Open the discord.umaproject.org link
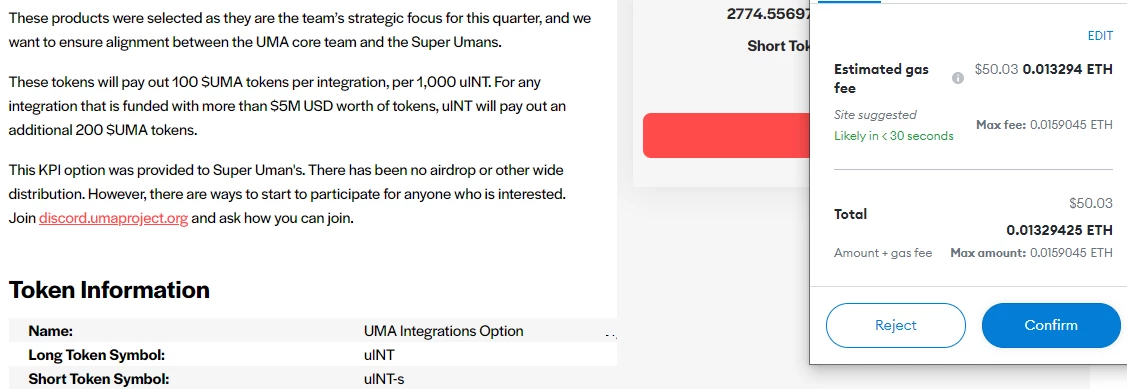 coord(114,218)
